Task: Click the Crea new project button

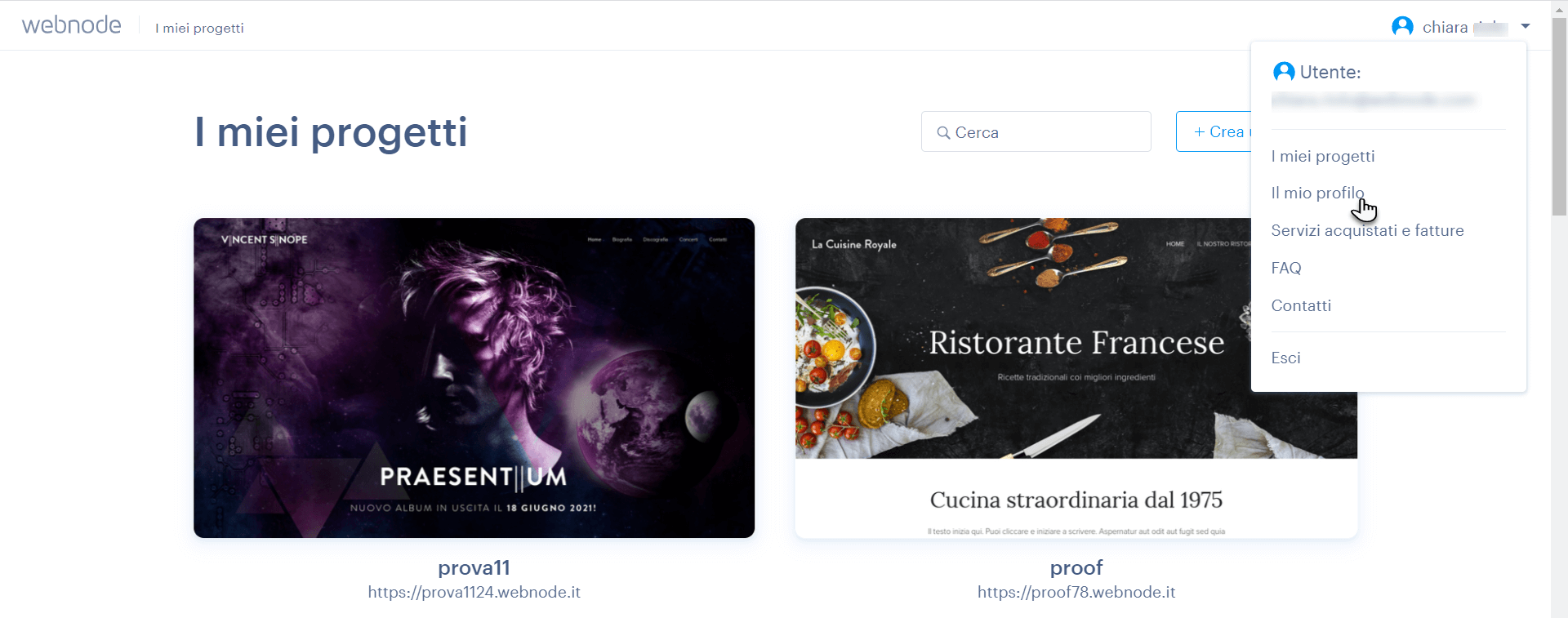Action: pyautogui.click(x=1214, y=131)
